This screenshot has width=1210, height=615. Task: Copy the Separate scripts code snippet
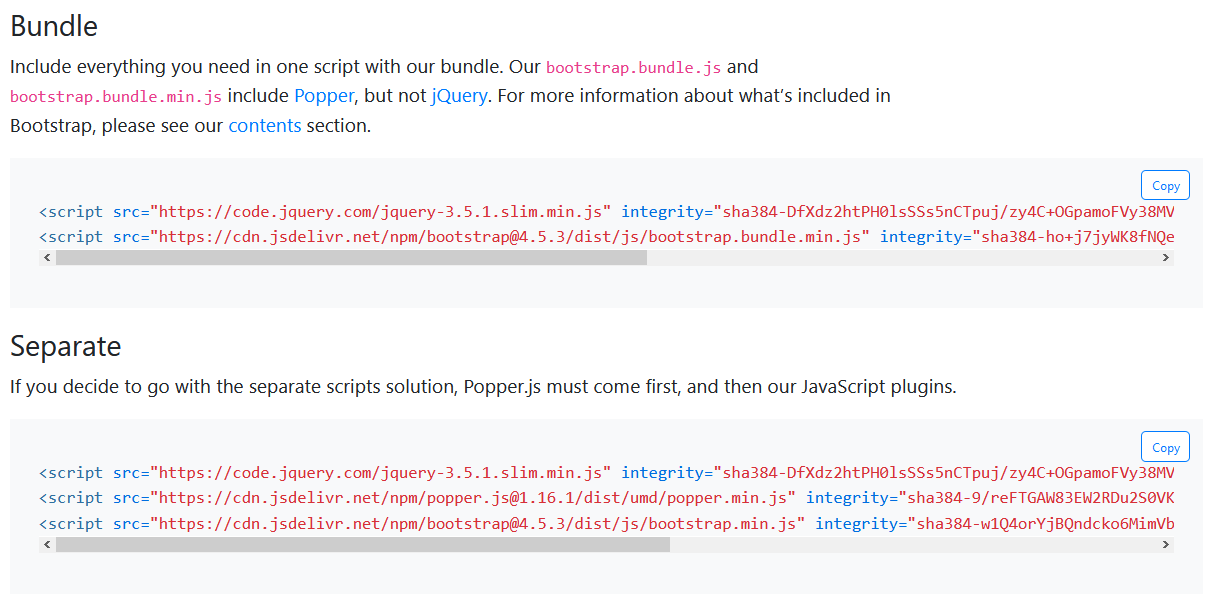(x=1165, y=447)
